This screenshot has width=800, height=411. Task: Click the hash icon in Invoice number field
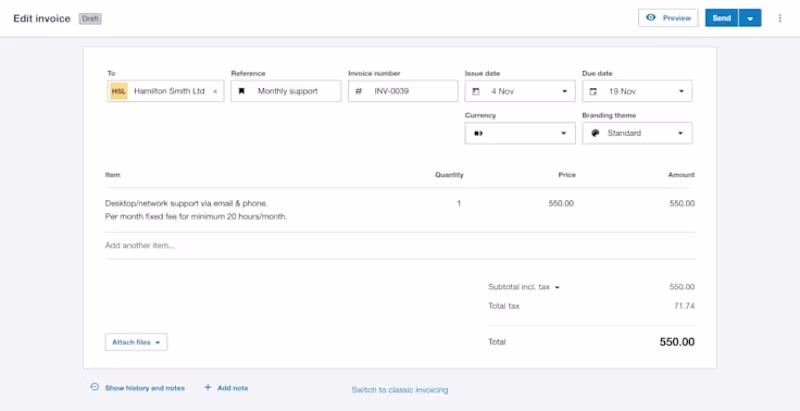[358, 91]
